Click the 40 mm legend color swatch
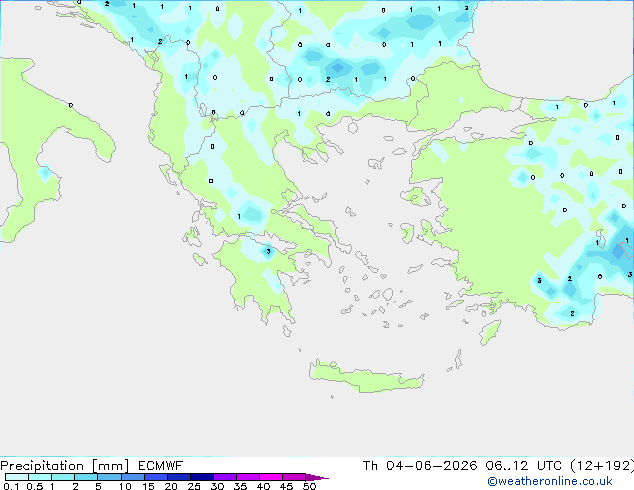 [271, 477]
